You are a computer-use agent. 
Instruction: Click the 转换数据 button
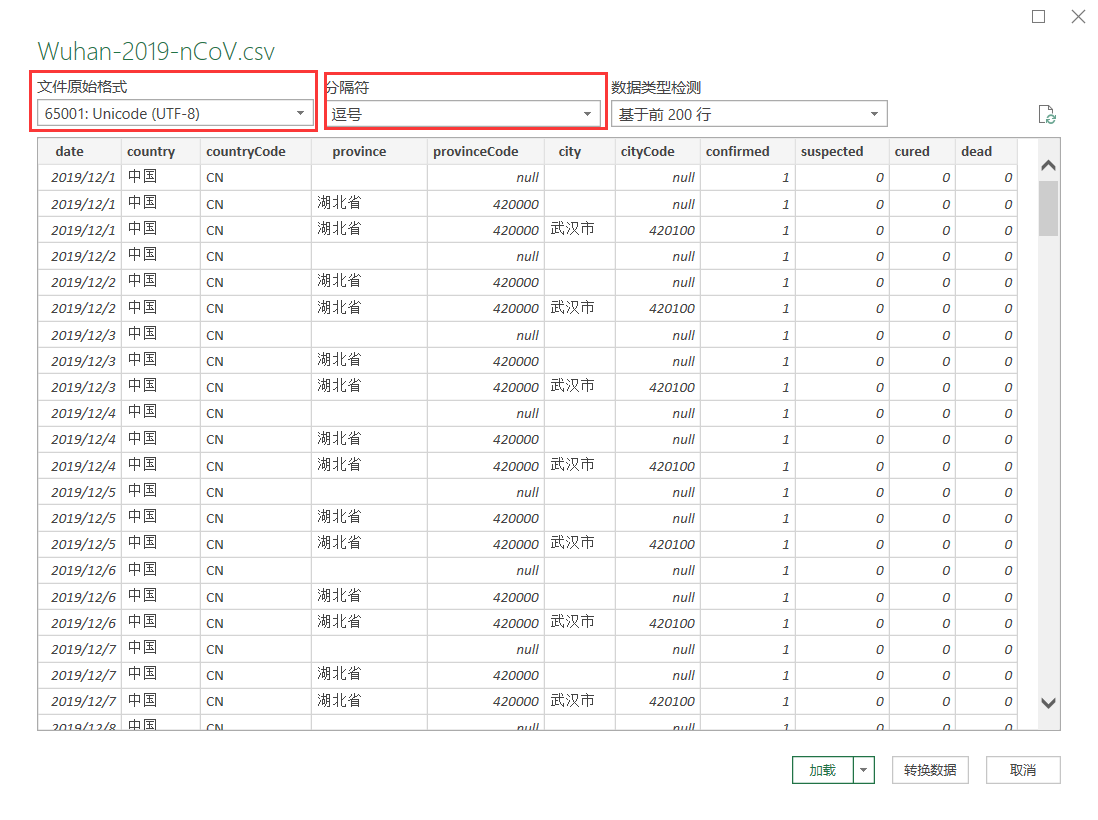click(930, 770)
